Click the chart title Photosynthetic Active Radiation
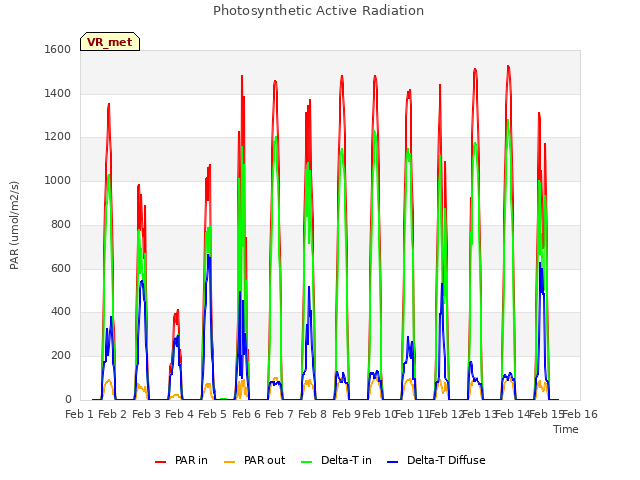This screenshot has width=640, height=480. pyautogui.click(x=318, y=11)
